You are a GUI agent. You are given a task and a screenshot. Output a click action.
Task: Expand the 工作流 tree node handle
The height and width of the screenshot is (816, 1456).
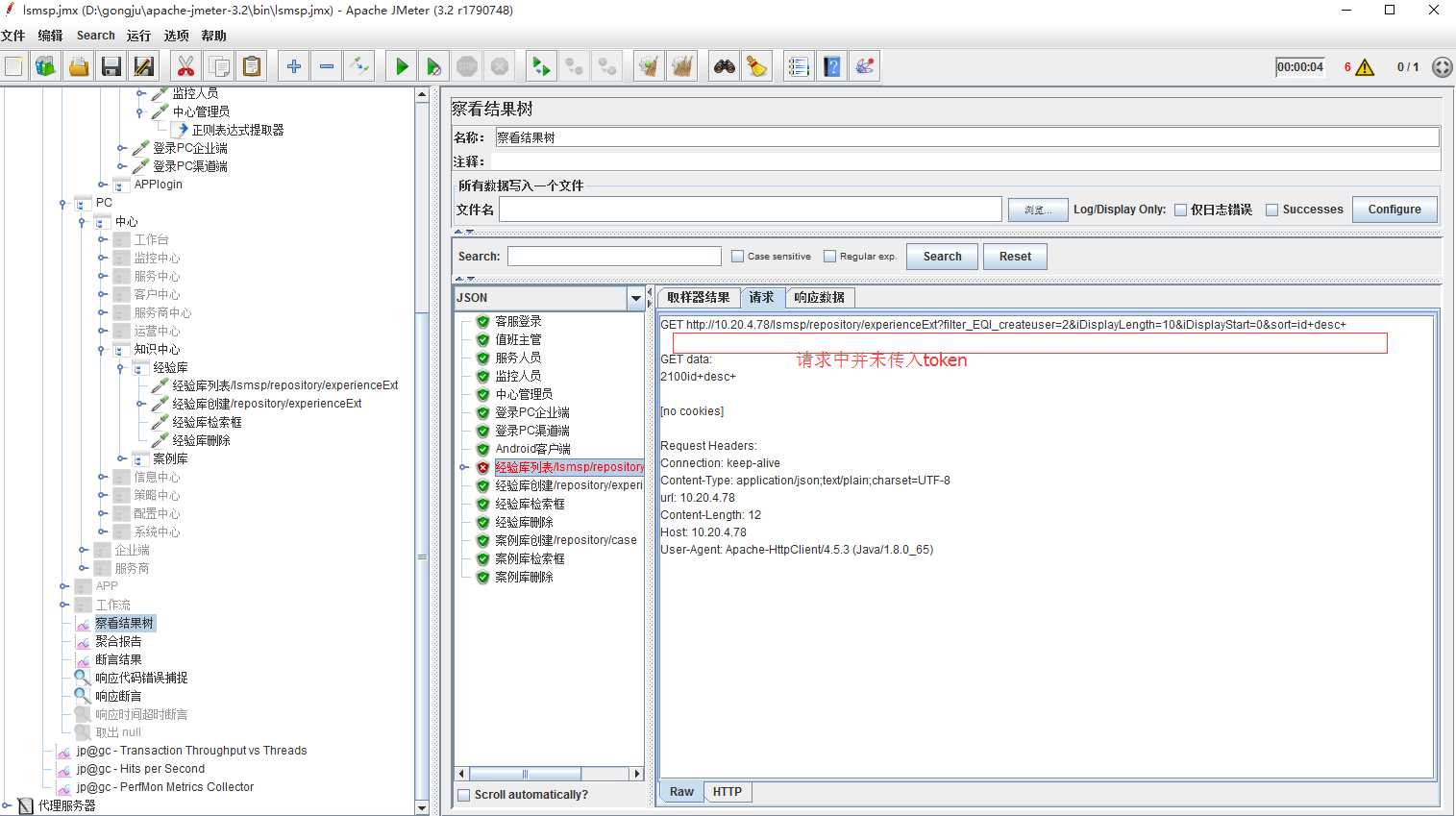[x=64, y=606]
